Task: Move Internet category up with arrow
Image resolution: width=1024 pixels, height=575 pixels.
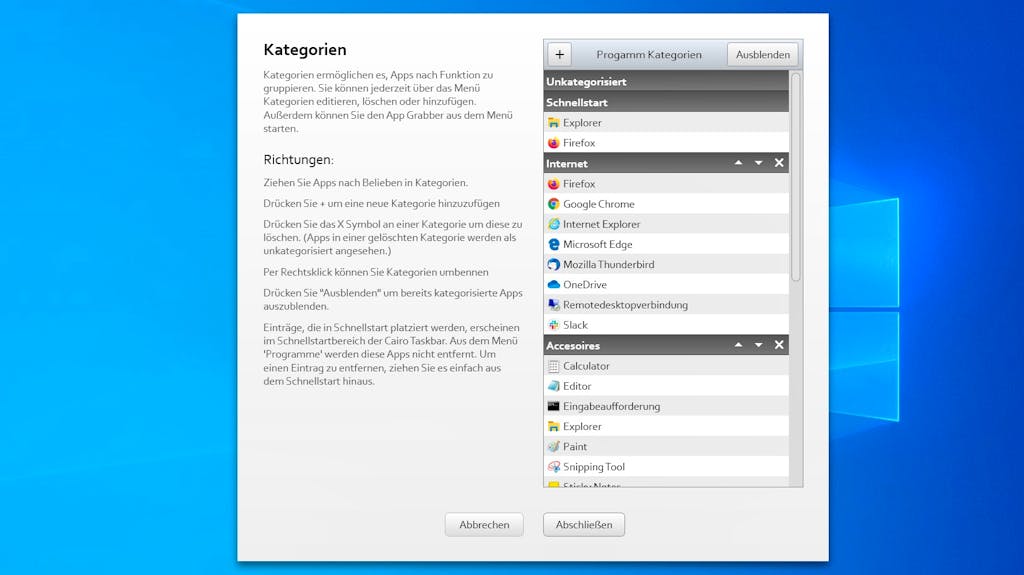Action: click(738, 163)
